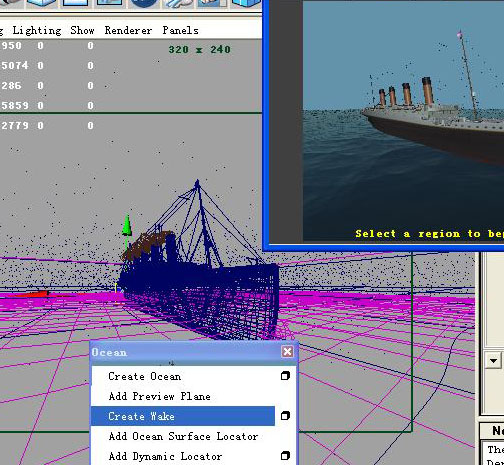The image size is (504, 465).
Task: Click the 2779 value in the viewport display
Action: [14, 125]
